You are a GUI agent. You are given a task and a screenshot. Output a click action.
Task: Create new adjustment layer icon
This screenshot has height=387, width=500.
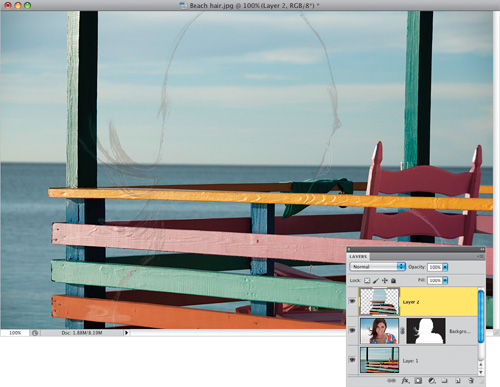(x=432, y=380)
